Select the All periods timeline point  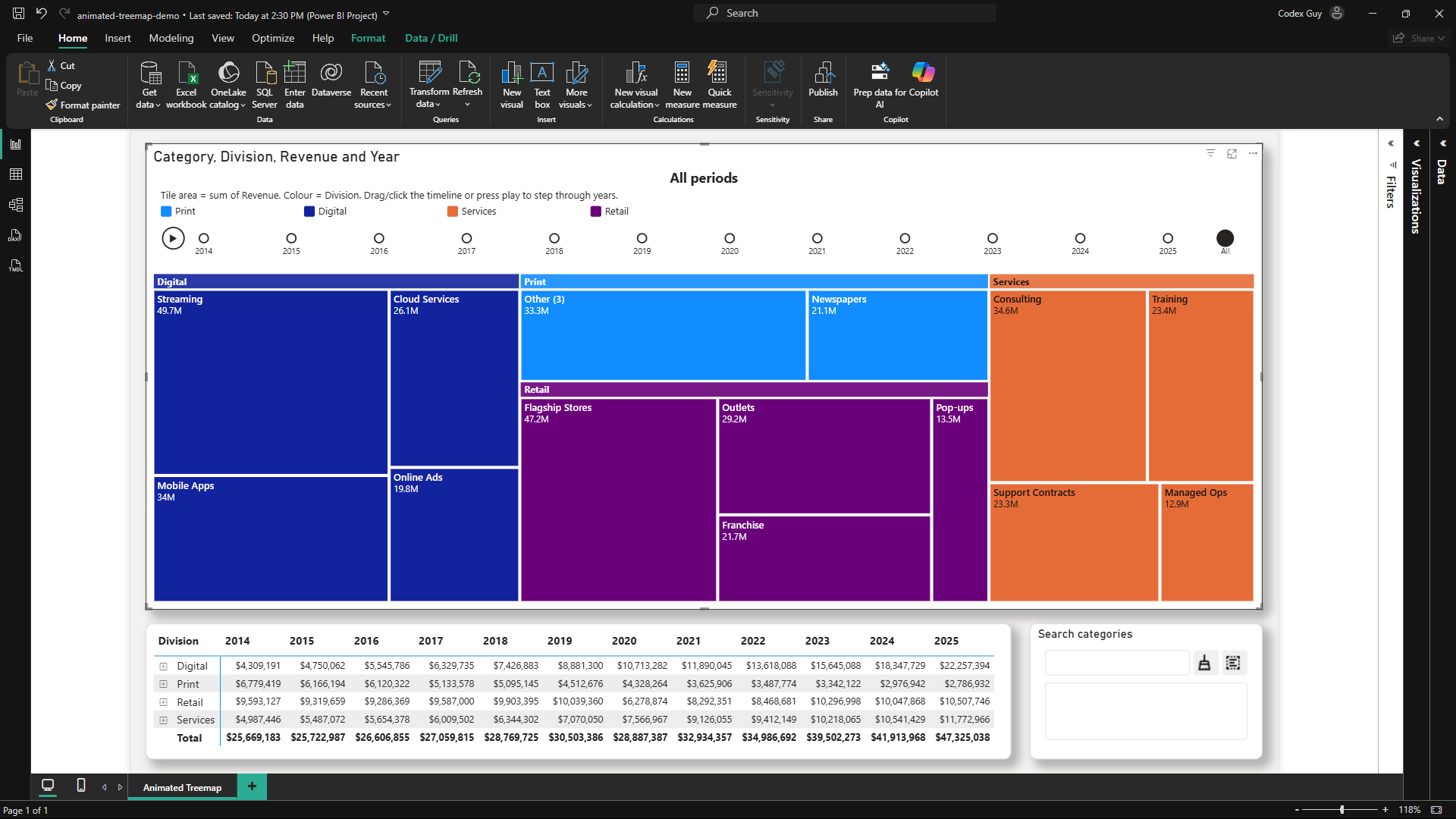pyautogui.click(x=1225, y=238)
